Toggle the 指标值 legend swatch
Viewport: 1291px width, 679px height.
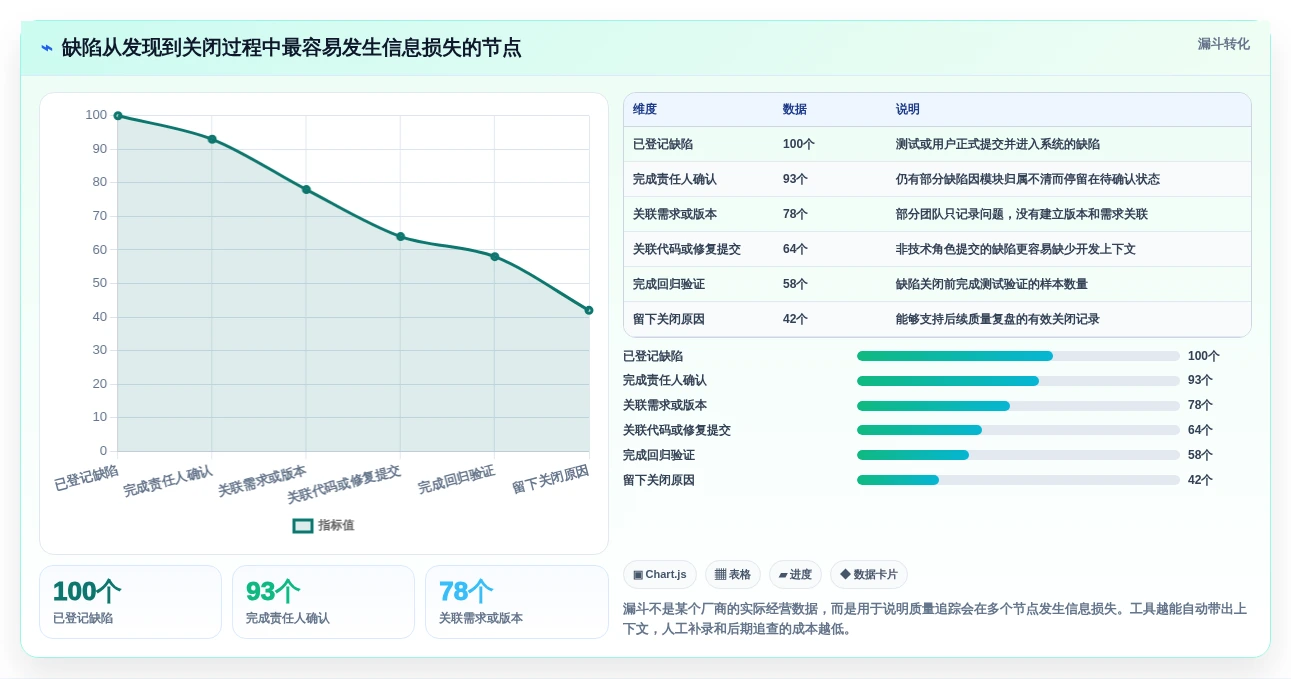pyautogui.click(x=303, y=525)
